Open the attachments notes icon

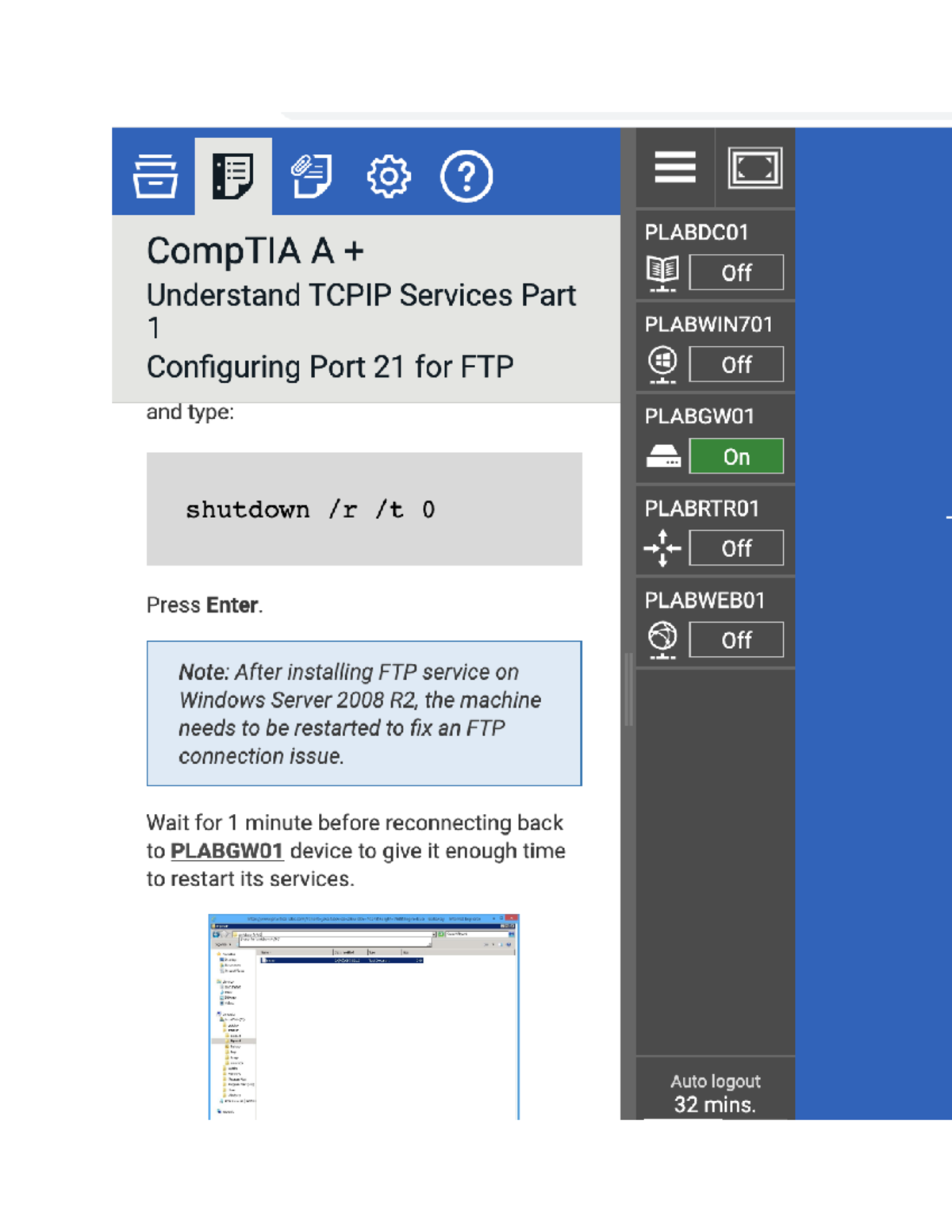click(311, 175)
